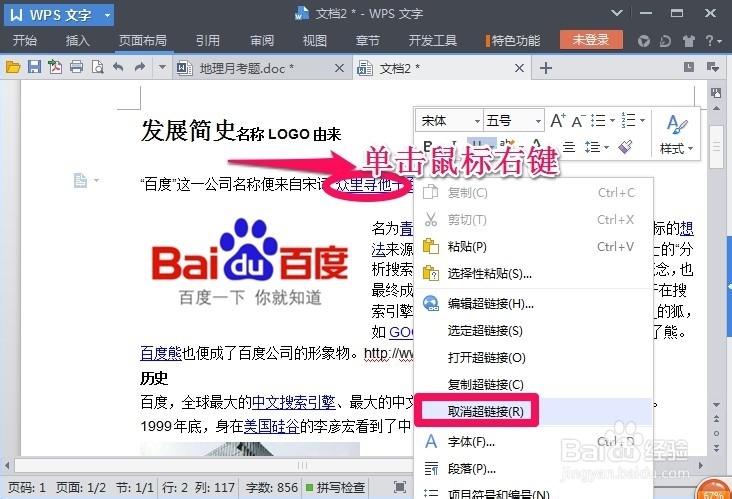This screenshot has width=732, height=499.
Task: Apply a bulleted list in the mini toolbar
Action: pos(598,121)
